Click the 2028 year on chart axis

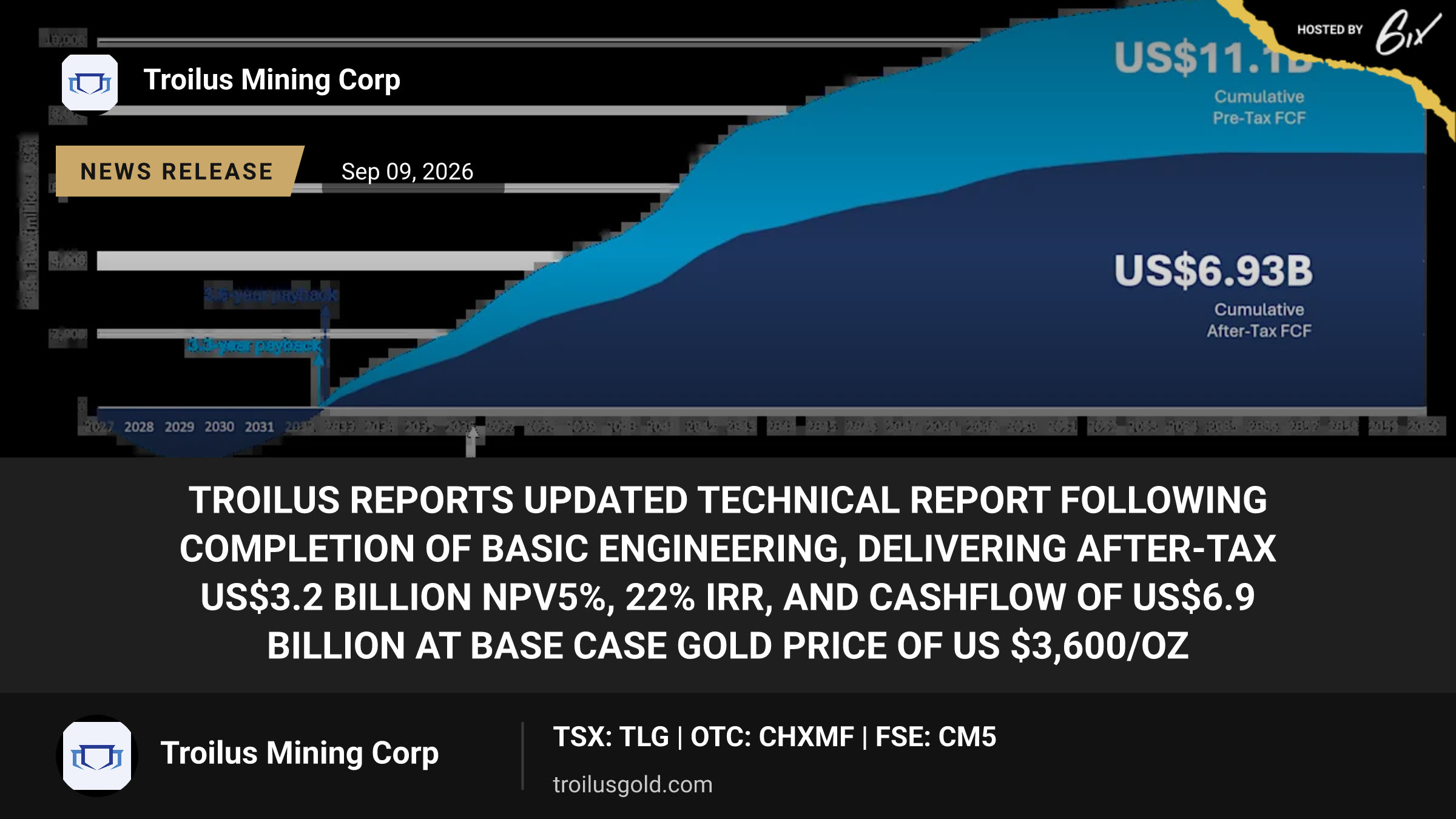(x=139, y=427)
